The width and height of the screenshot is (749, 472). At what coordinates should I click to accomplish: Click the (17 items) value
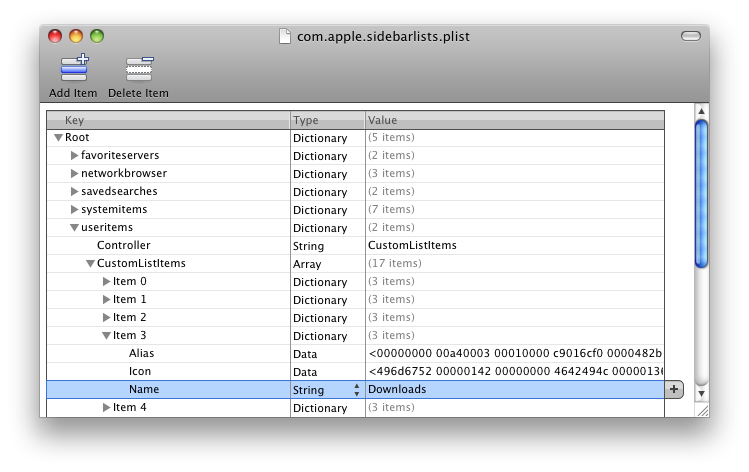395,264
